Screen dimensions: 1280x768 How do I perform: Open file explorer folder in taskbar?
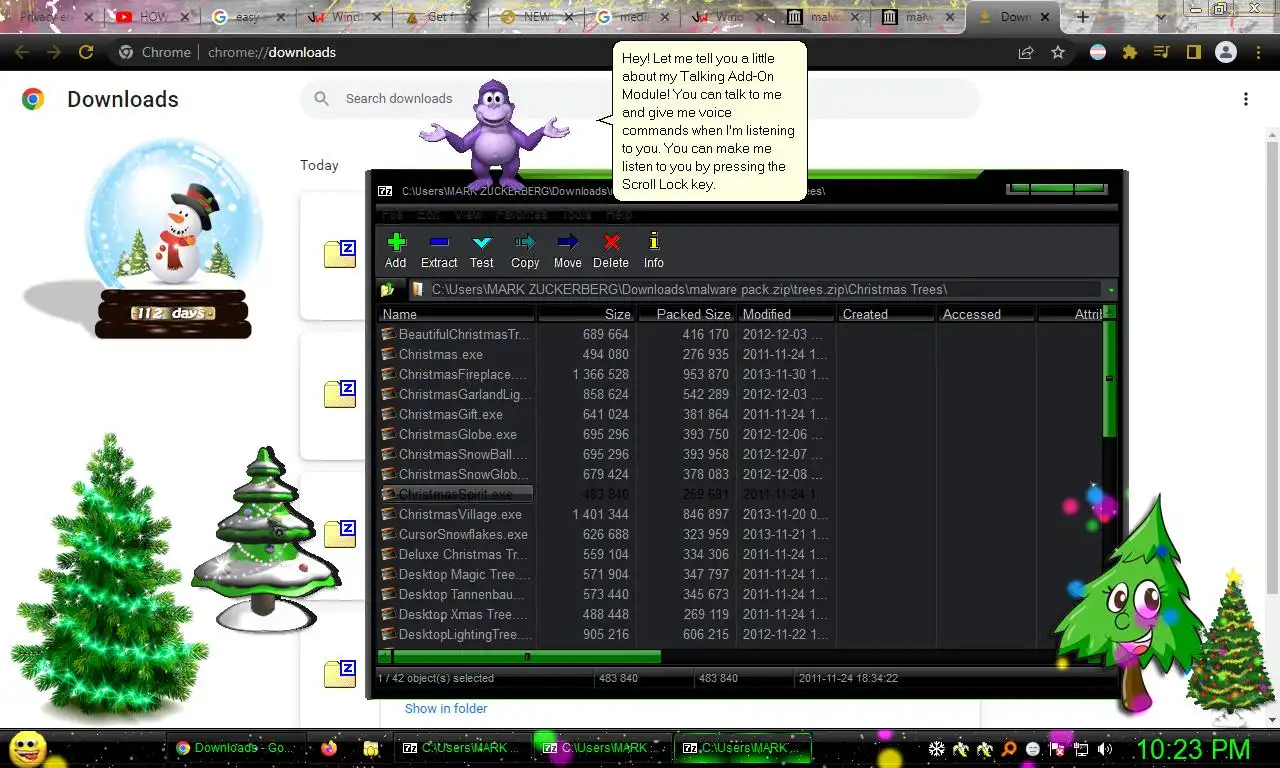click(371, 748)
